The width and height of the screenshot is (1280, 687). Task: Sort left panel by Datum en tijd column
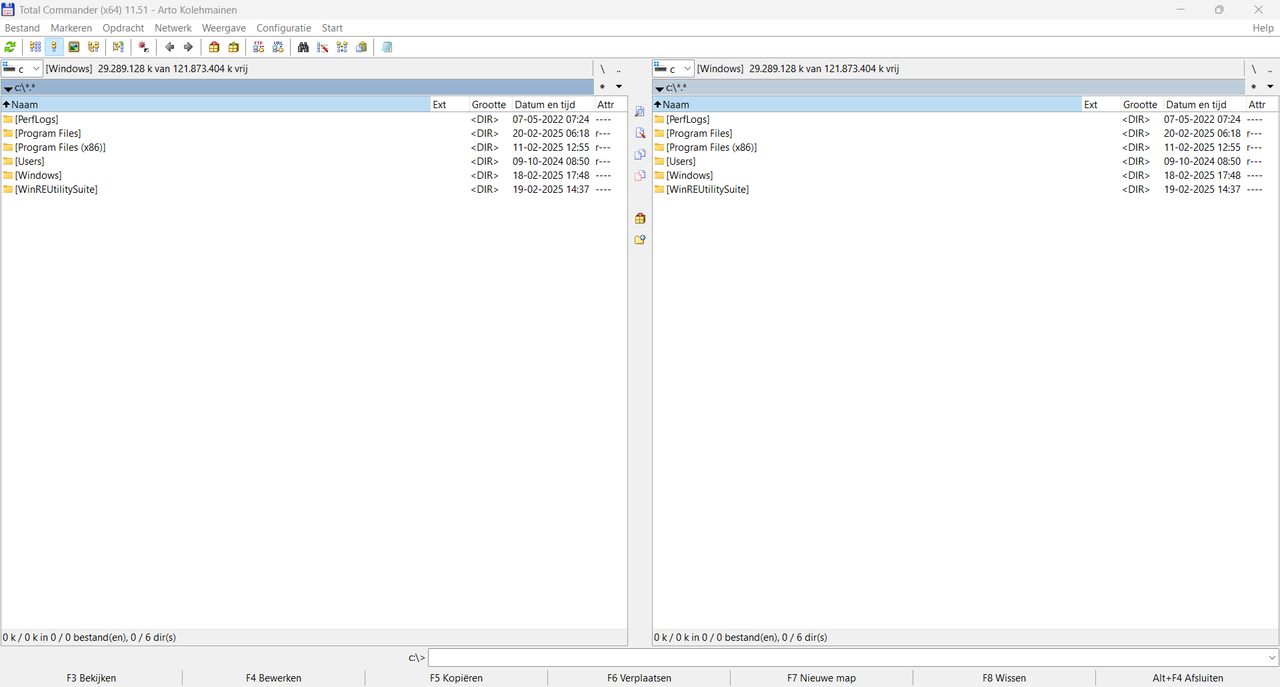pyautogui.click(x=553, y=104)
